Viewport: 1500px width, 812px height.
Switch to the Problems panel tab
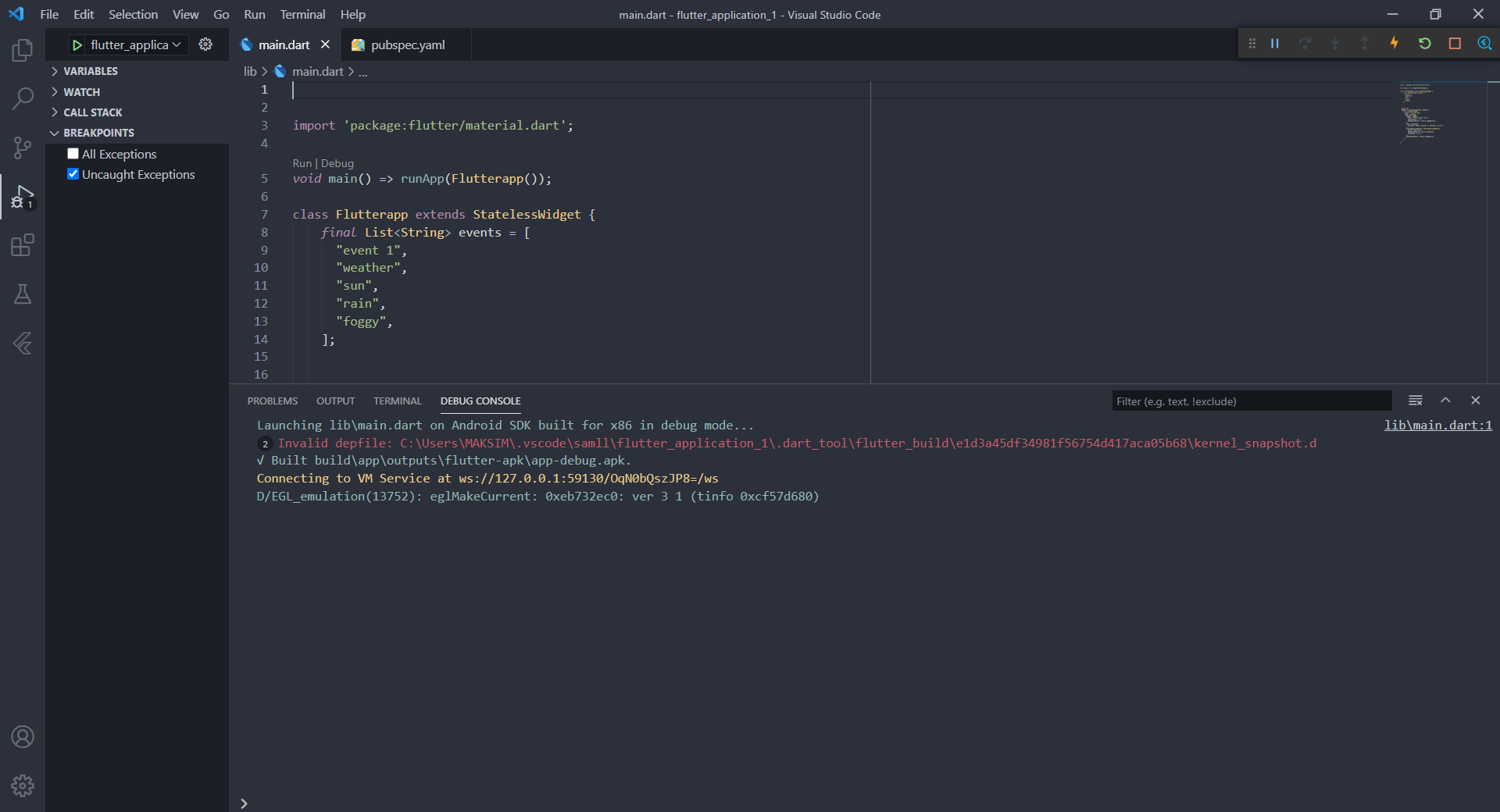(273, 401)
